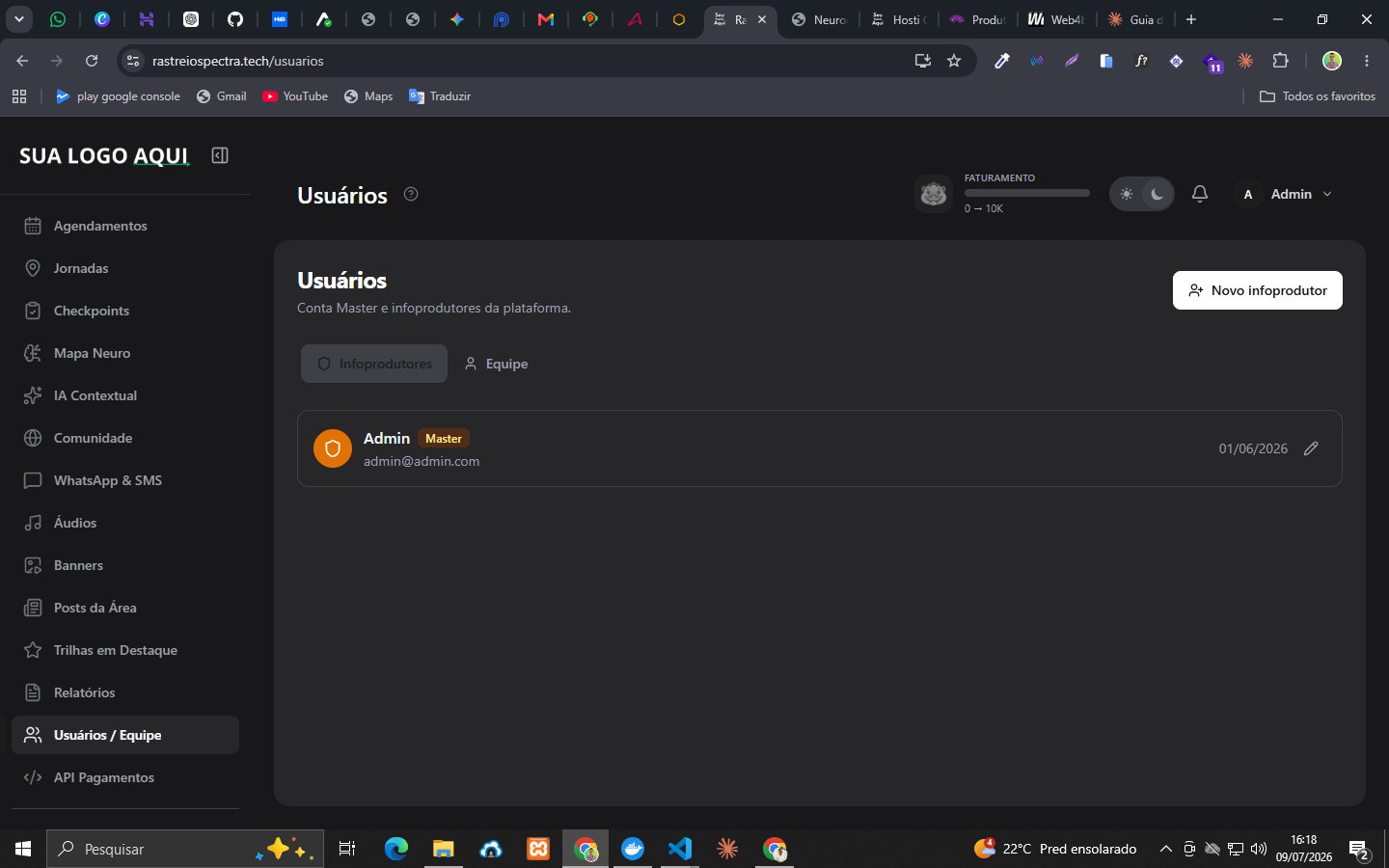Open Chrome extensions puzzle icon

[1280, 61]
